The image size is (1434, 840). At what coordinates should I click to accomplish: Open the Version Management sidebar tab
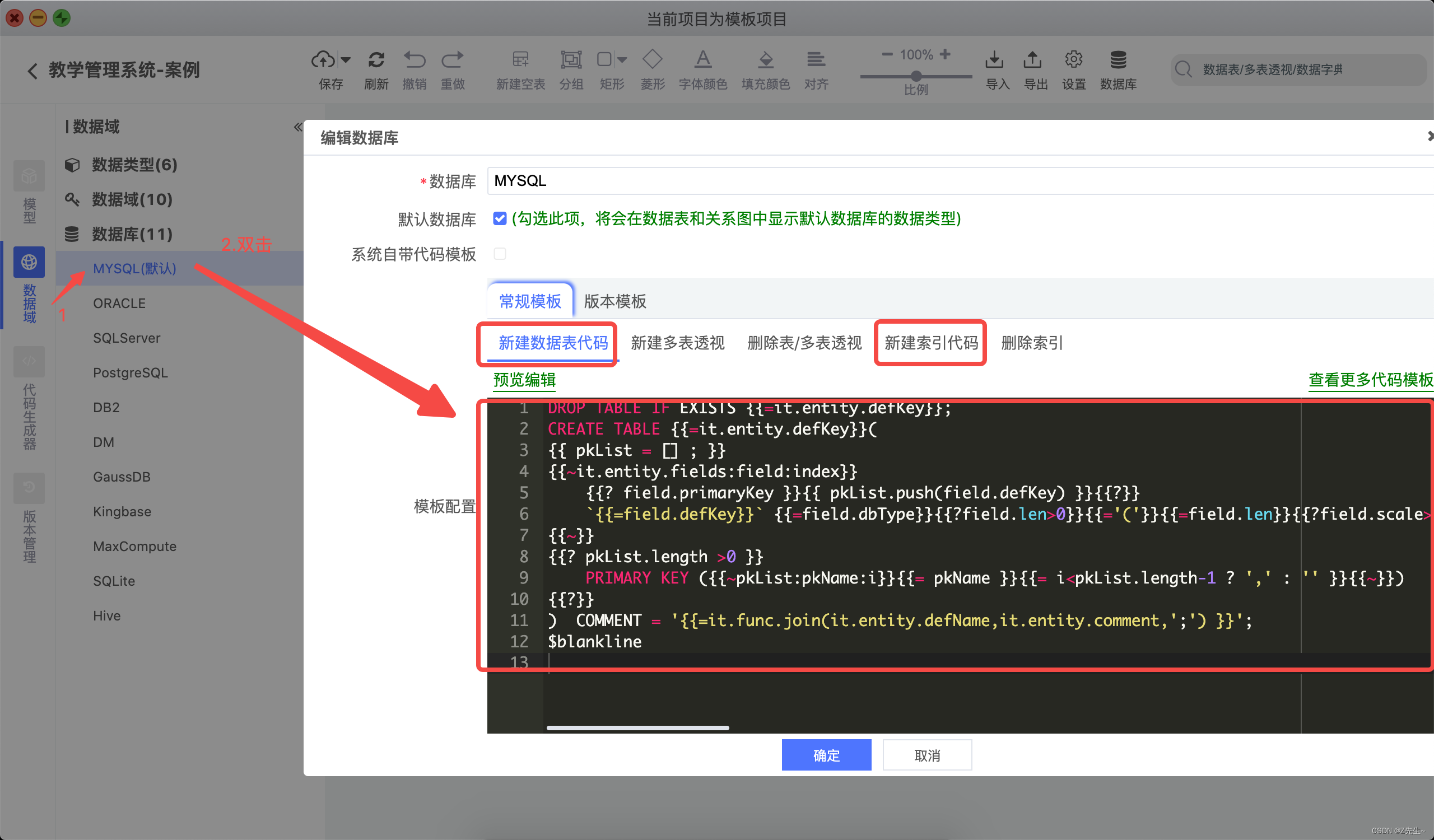coord(29,517)
